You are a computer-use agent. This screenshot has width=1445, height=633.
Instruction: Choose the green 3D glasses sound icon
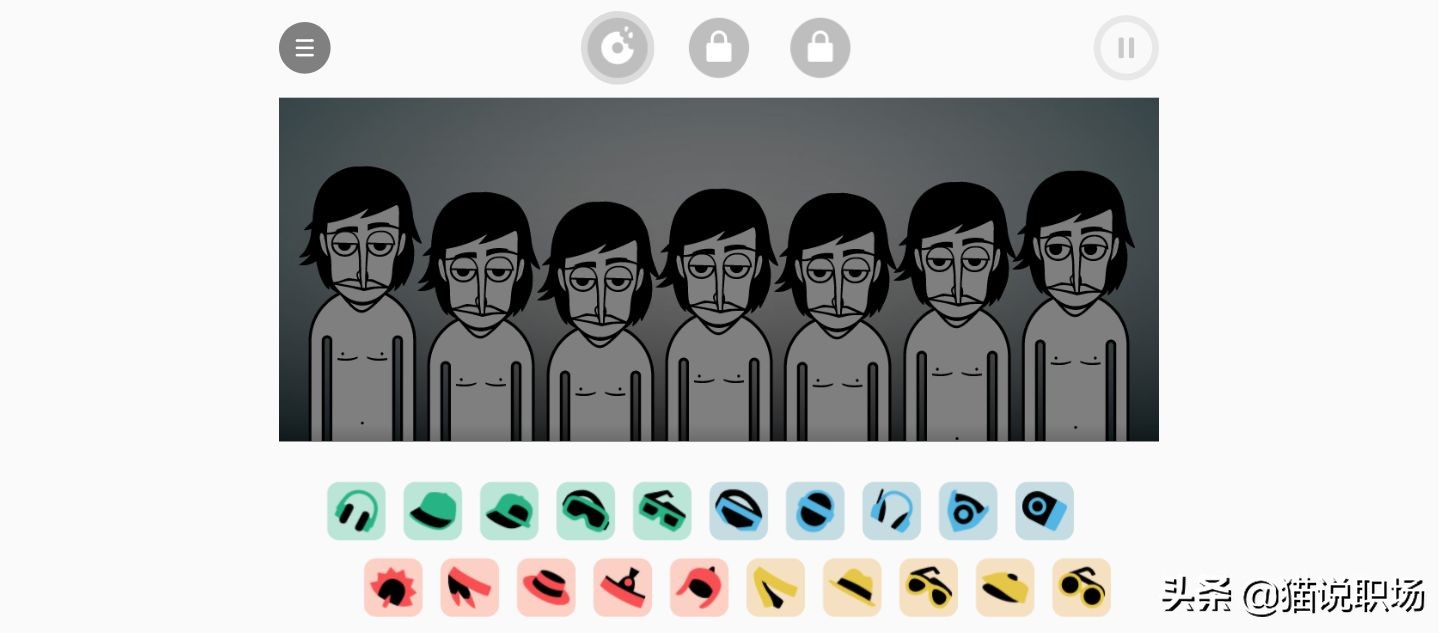[x=662, y=511]
